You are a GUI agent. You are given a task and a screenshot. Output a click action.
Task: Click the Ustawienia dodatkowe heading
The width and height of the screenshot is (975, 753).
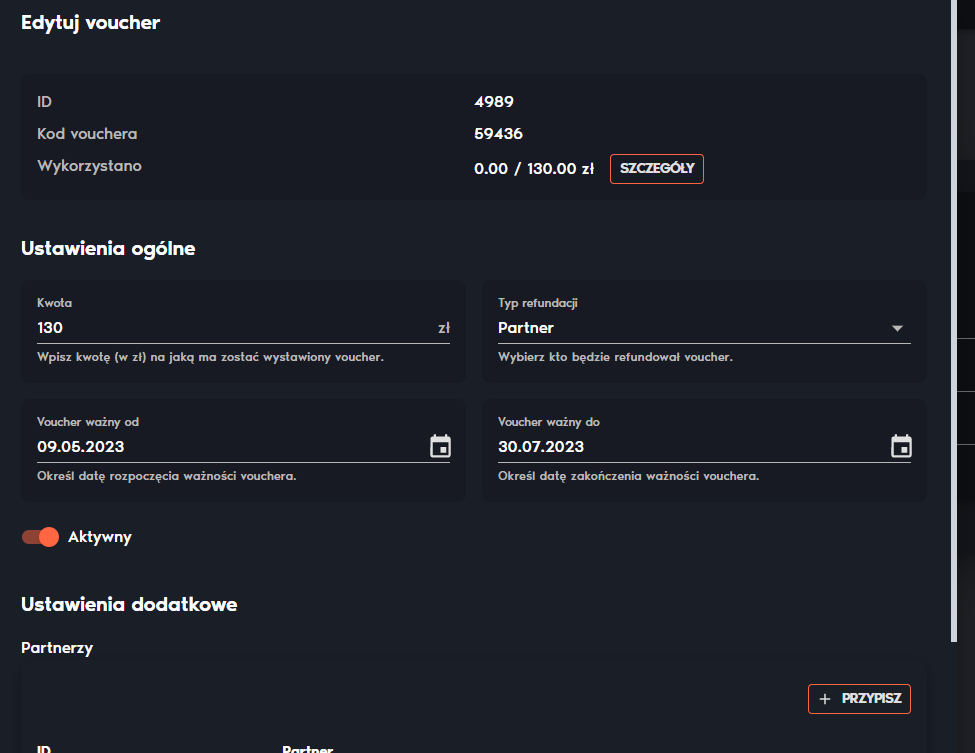(129, 604)
